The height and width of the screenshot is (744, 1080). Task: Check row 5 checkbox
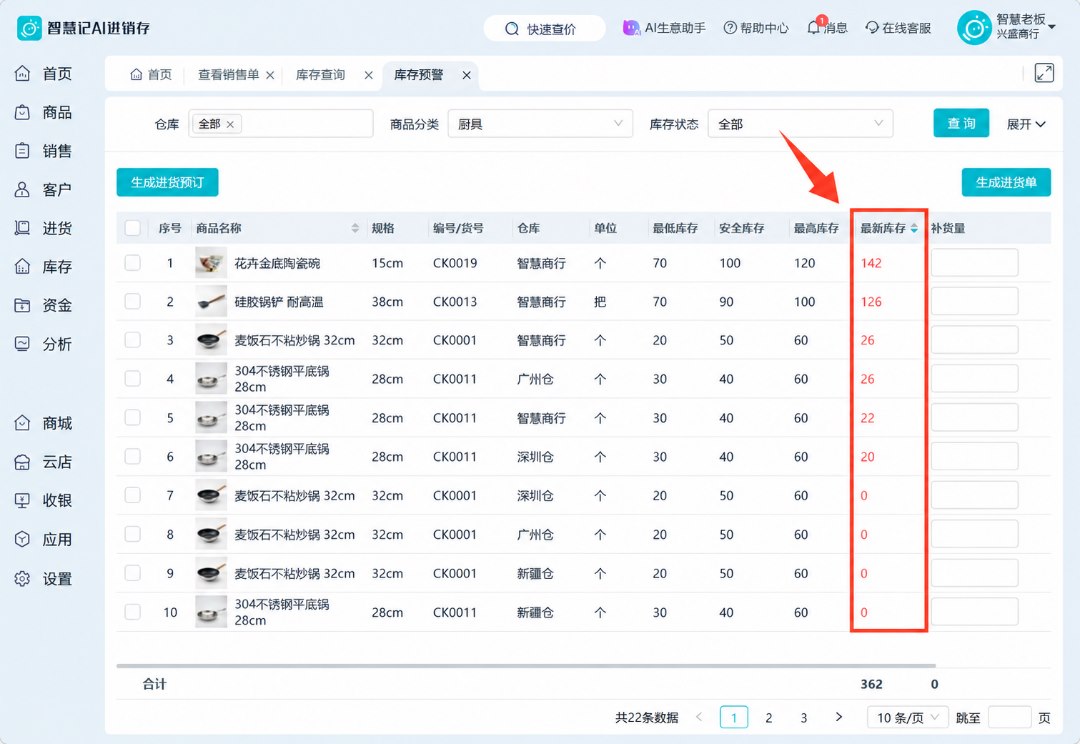click(132, 418)
